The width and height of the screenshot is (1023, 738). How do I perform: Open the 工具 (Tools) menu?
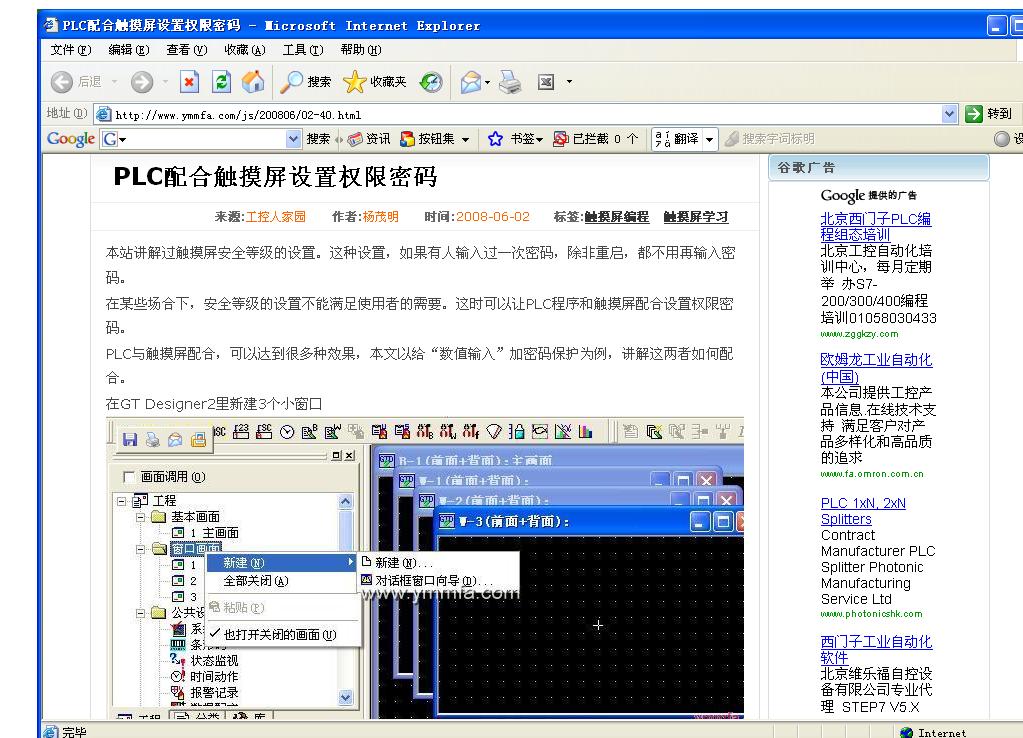[302, 50]
